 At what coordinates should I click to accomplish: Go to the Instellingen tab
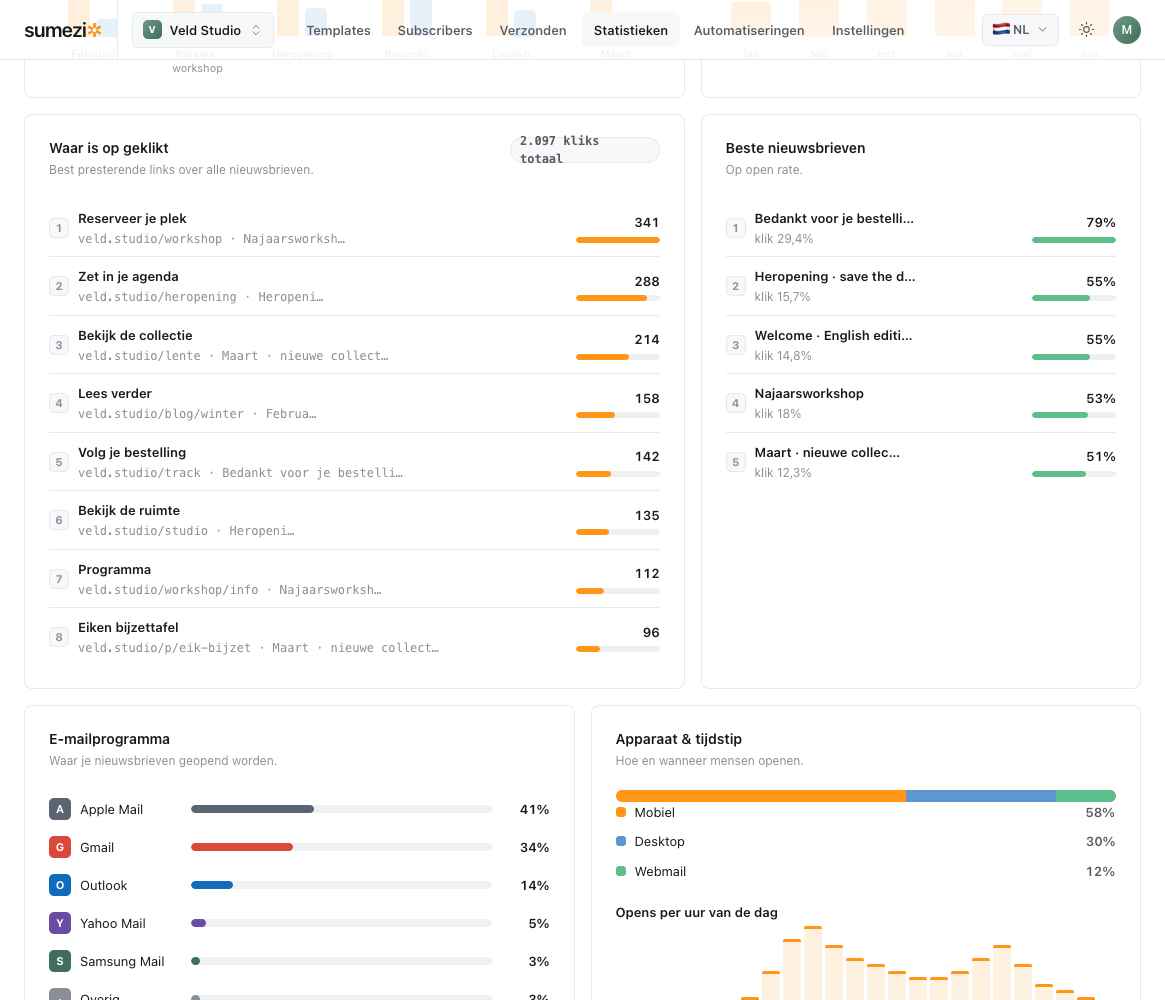point(868,30)
